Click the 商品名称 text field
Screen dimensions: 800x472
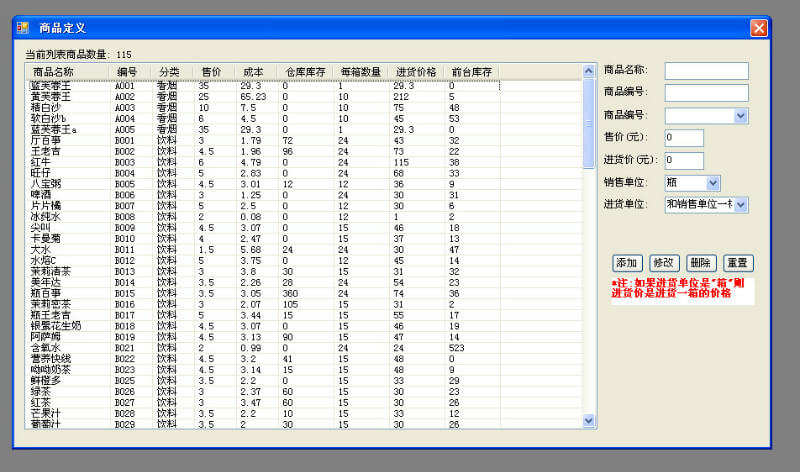click(x=706, y=71)
